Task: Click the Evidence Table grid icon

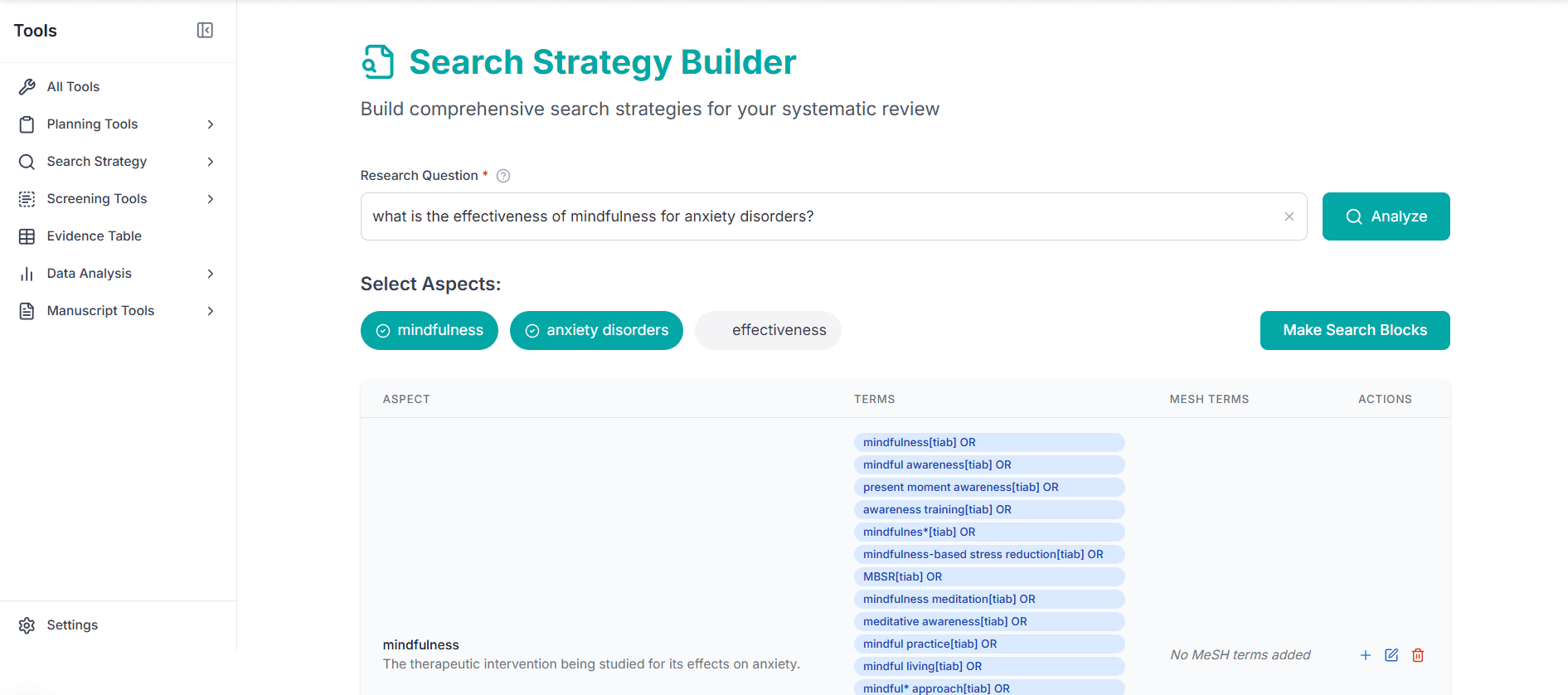Action: pyautogui.click(x=27, y=236)
